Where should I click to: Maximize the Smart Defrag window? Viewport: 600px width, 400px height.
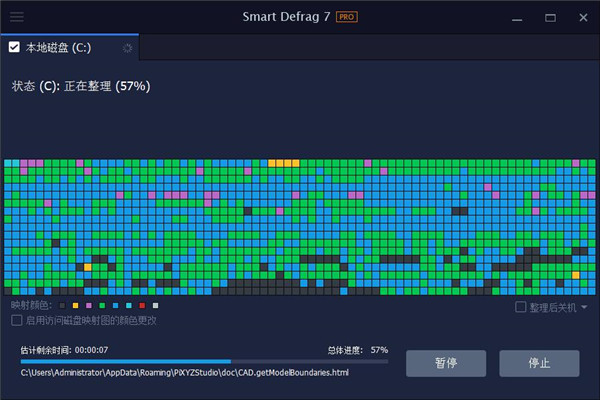[550, 18]
